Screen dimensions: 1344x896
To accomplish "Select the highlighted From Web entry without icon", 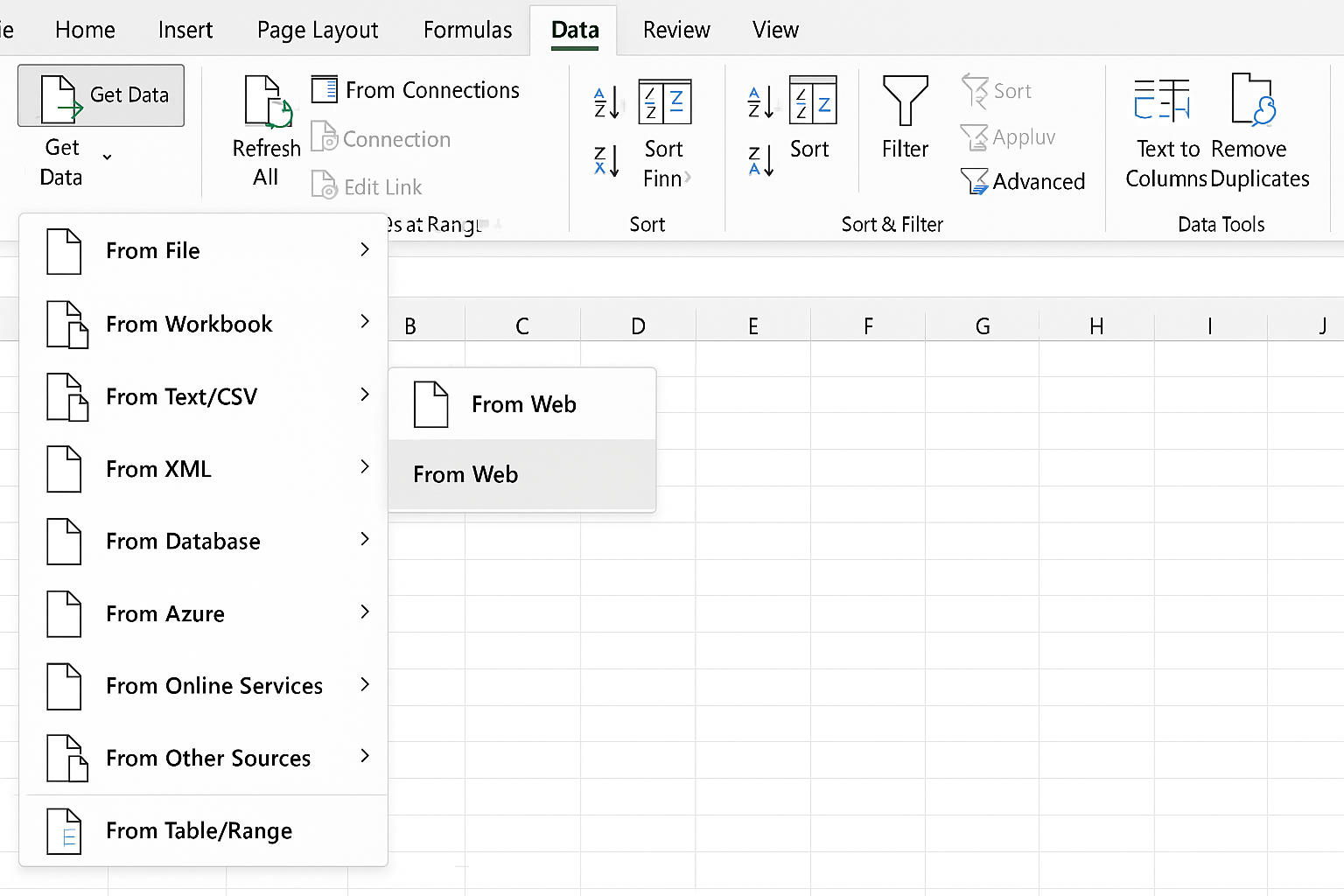I will coord(521,474).
